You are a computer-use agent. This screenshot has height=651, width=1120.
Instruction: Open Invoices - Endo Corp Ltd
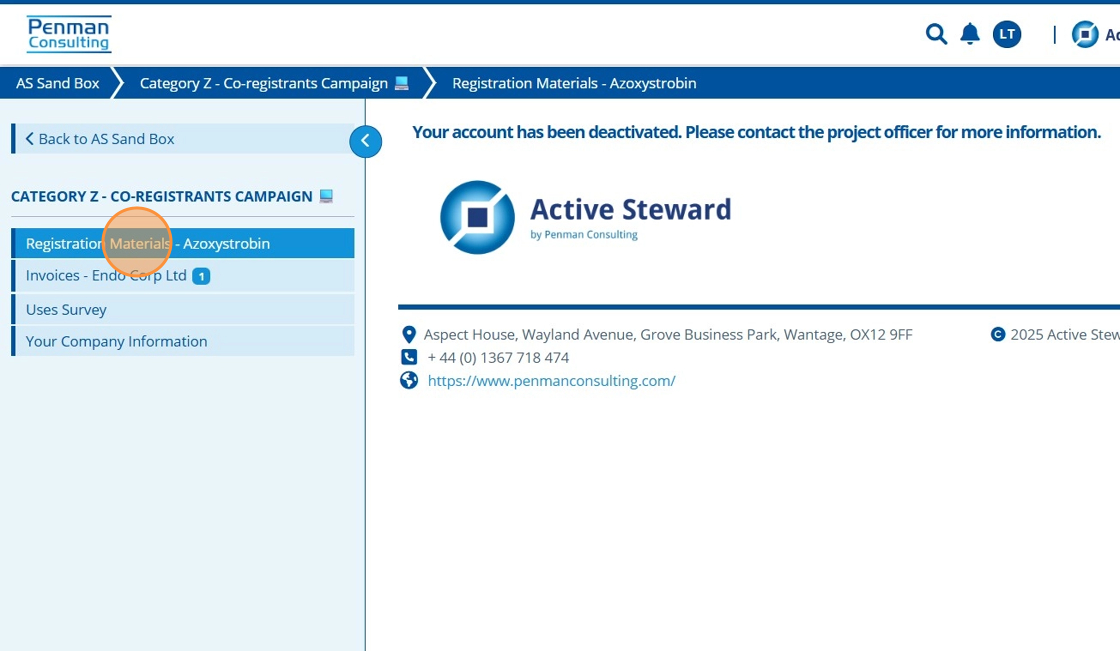pos(183,276)
